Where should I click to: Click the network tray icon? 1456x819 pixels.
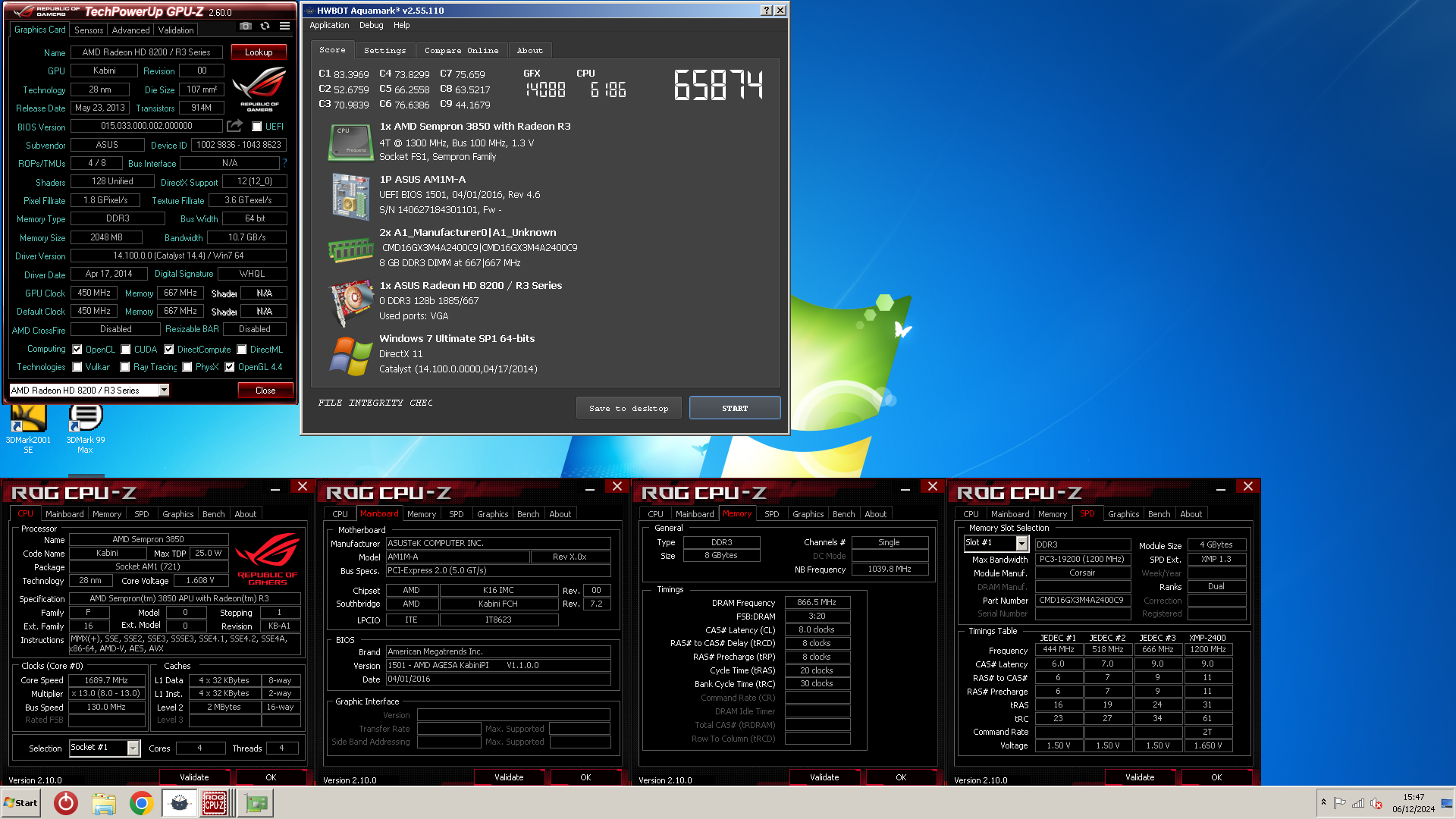click(x=1358, y=803)
